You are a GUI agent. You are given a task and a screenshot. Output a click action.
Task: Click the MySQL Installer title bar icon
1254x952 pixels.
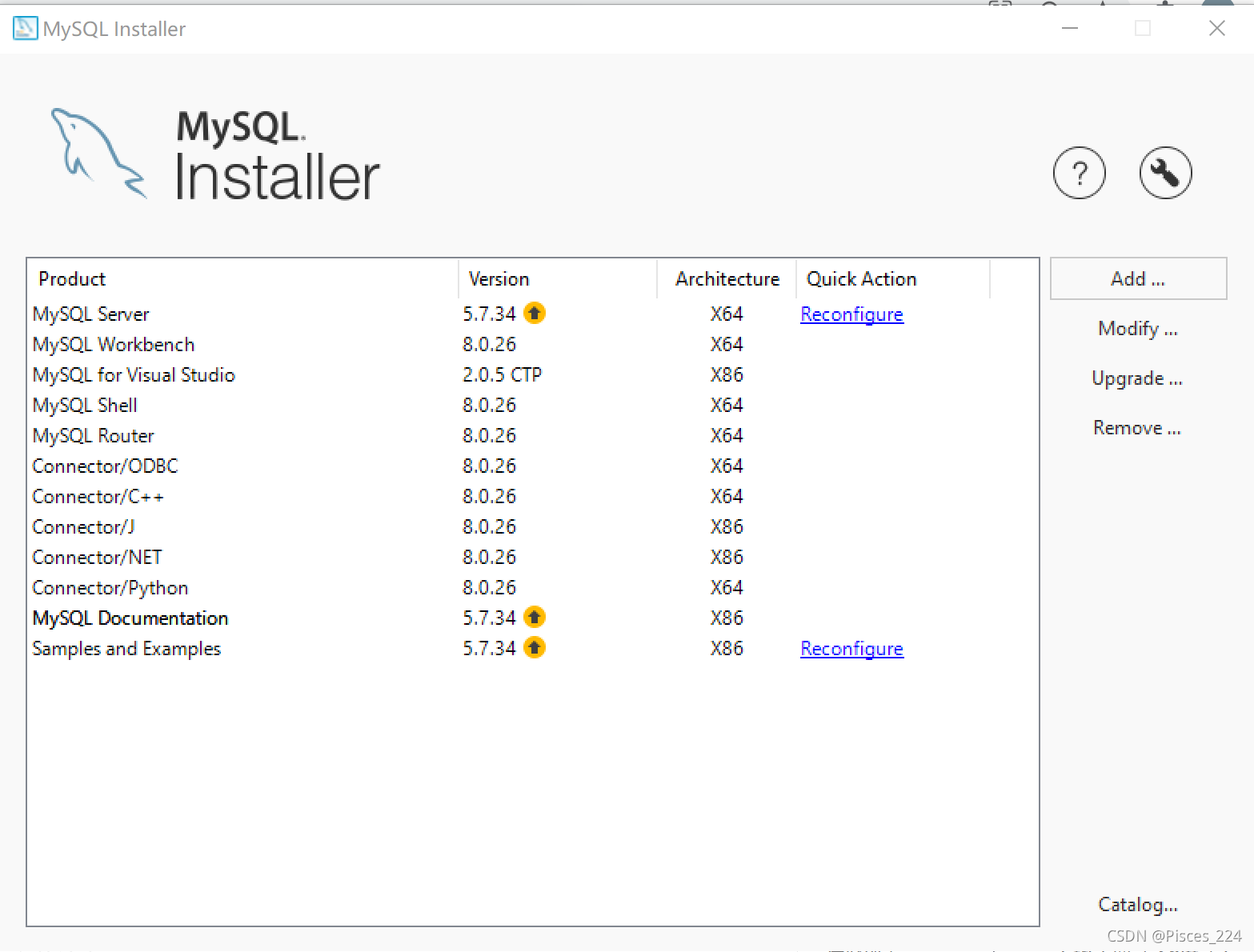coord(25,29)
